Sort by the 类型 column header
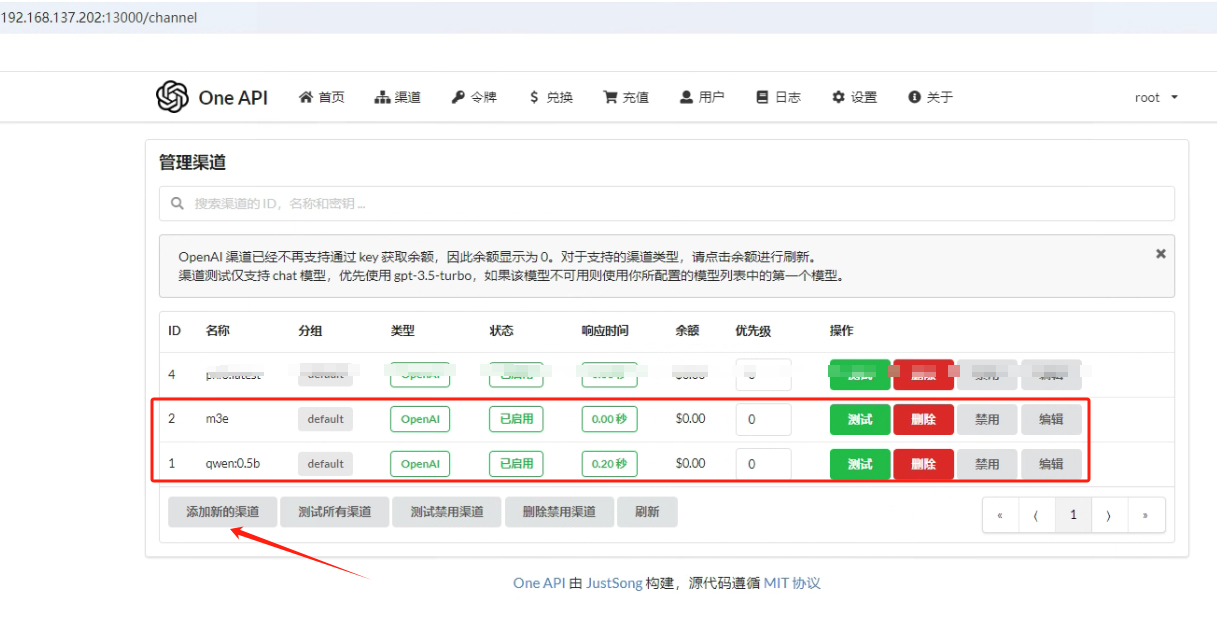This screenshot has height=622, width=1217. tap(402, 331)
